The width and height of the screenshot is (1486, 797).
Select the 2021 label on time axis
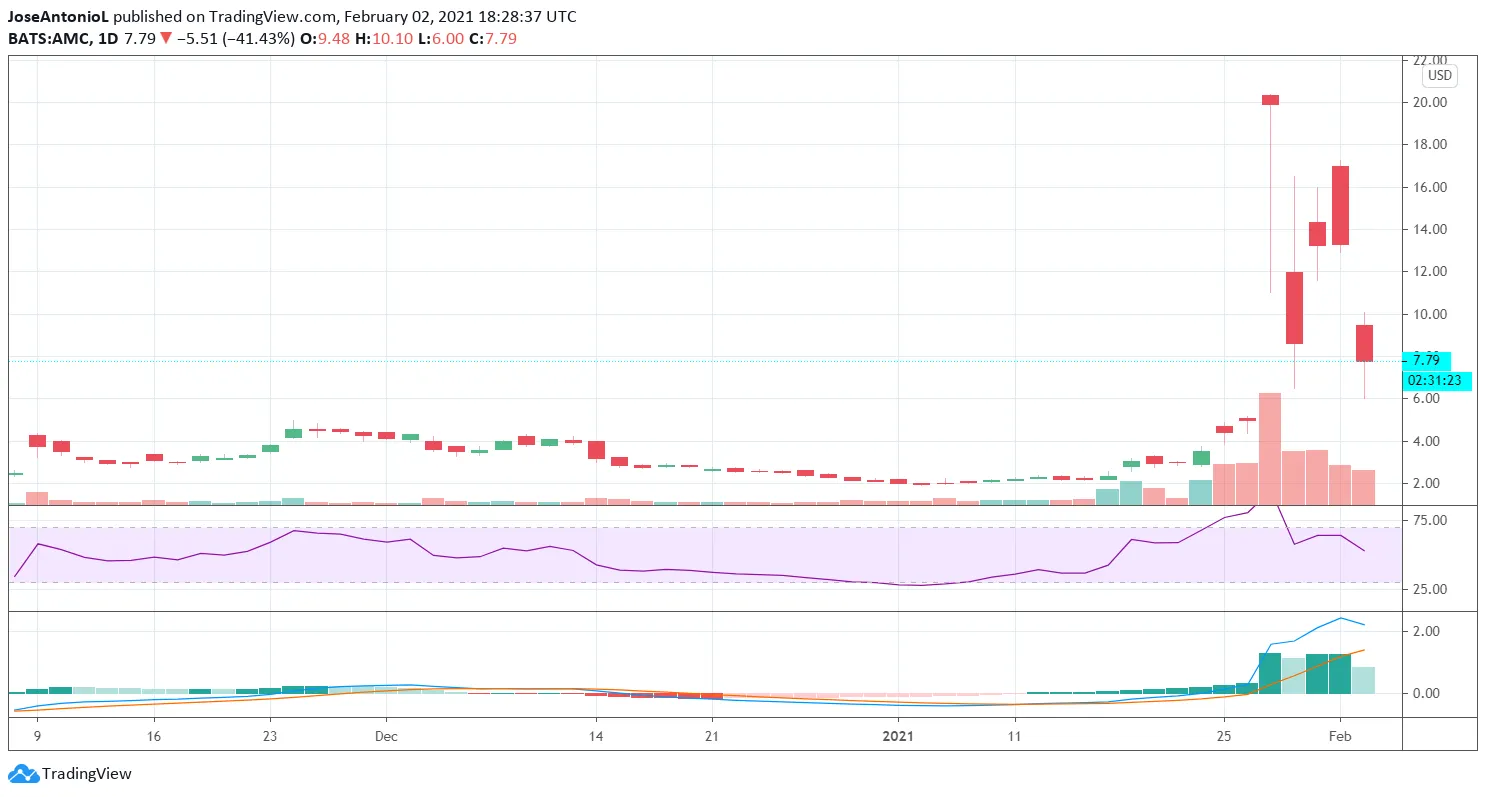coord(898,736)
